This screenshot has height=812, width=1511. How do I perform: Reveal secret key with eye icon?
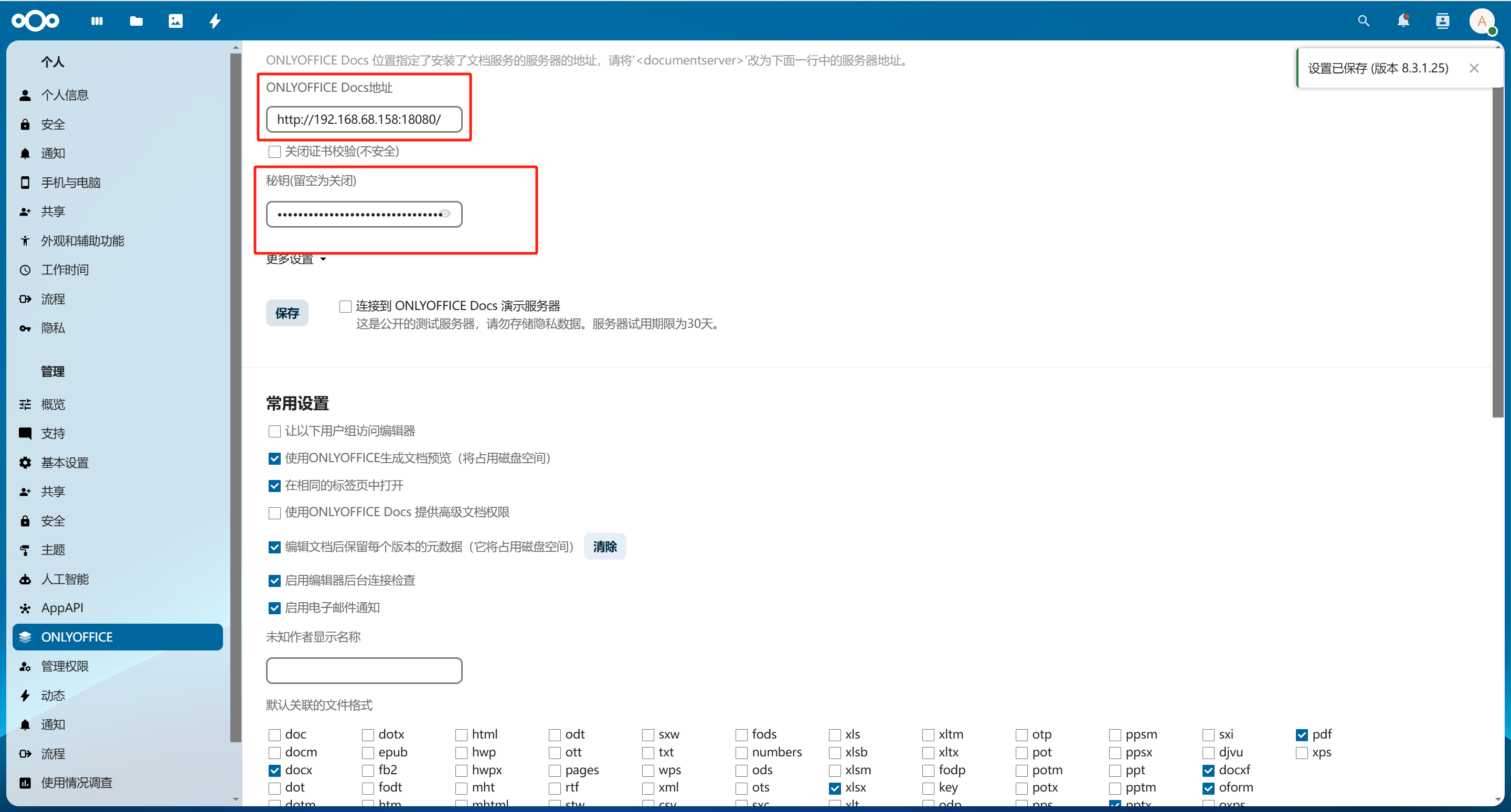(x=446, y=214)
